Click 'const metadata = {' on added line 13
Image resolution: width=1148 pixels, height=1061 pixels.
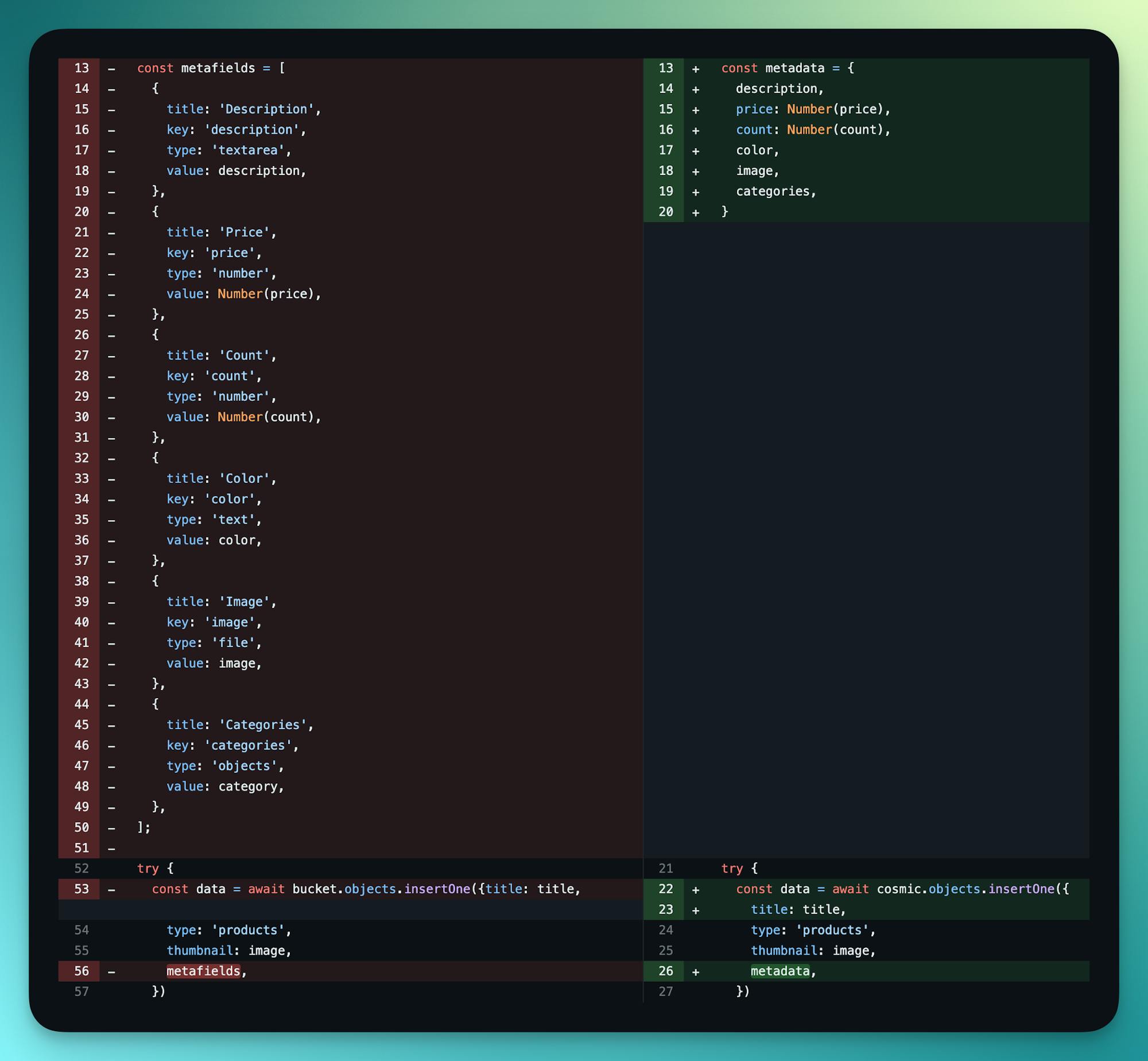click(x=788, y=68)
